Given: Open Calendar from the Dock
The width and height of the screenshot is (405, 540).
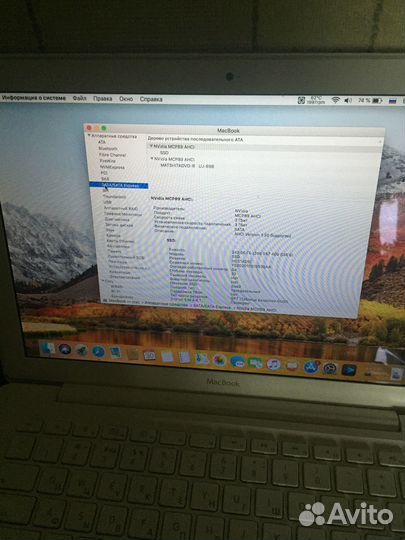Looking at the screenshot, I should point(149,355).
